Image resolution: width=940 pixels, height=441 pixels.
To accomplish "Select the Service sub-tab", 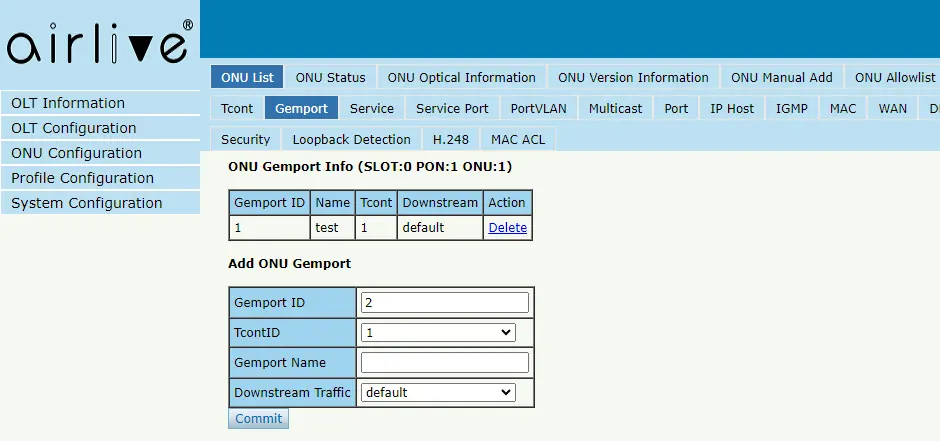I will [372, 108].
